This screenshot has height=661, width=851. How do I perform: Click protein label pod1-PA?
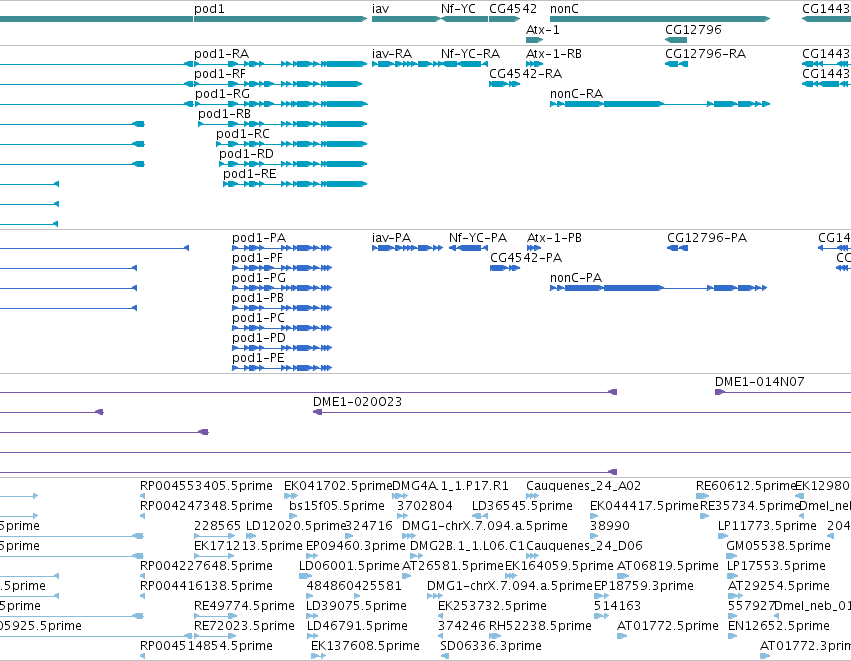(259, 238)
